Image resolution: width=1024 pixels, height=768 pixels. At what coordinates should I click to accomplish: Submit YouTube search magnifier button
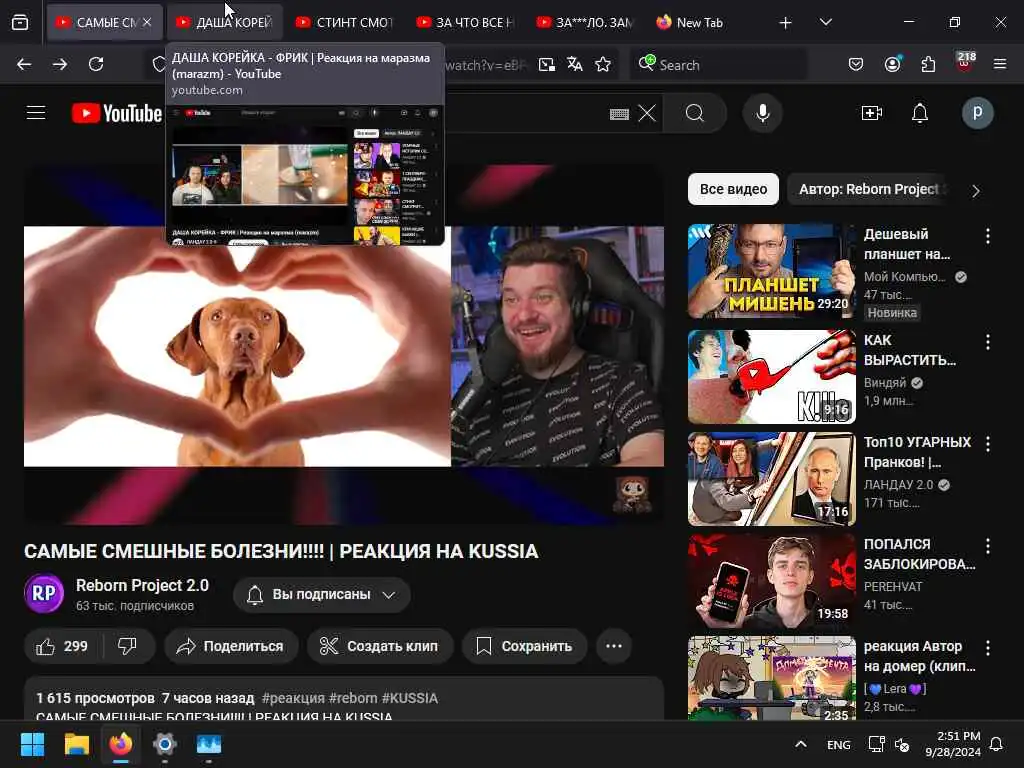[x=695, y=114]
